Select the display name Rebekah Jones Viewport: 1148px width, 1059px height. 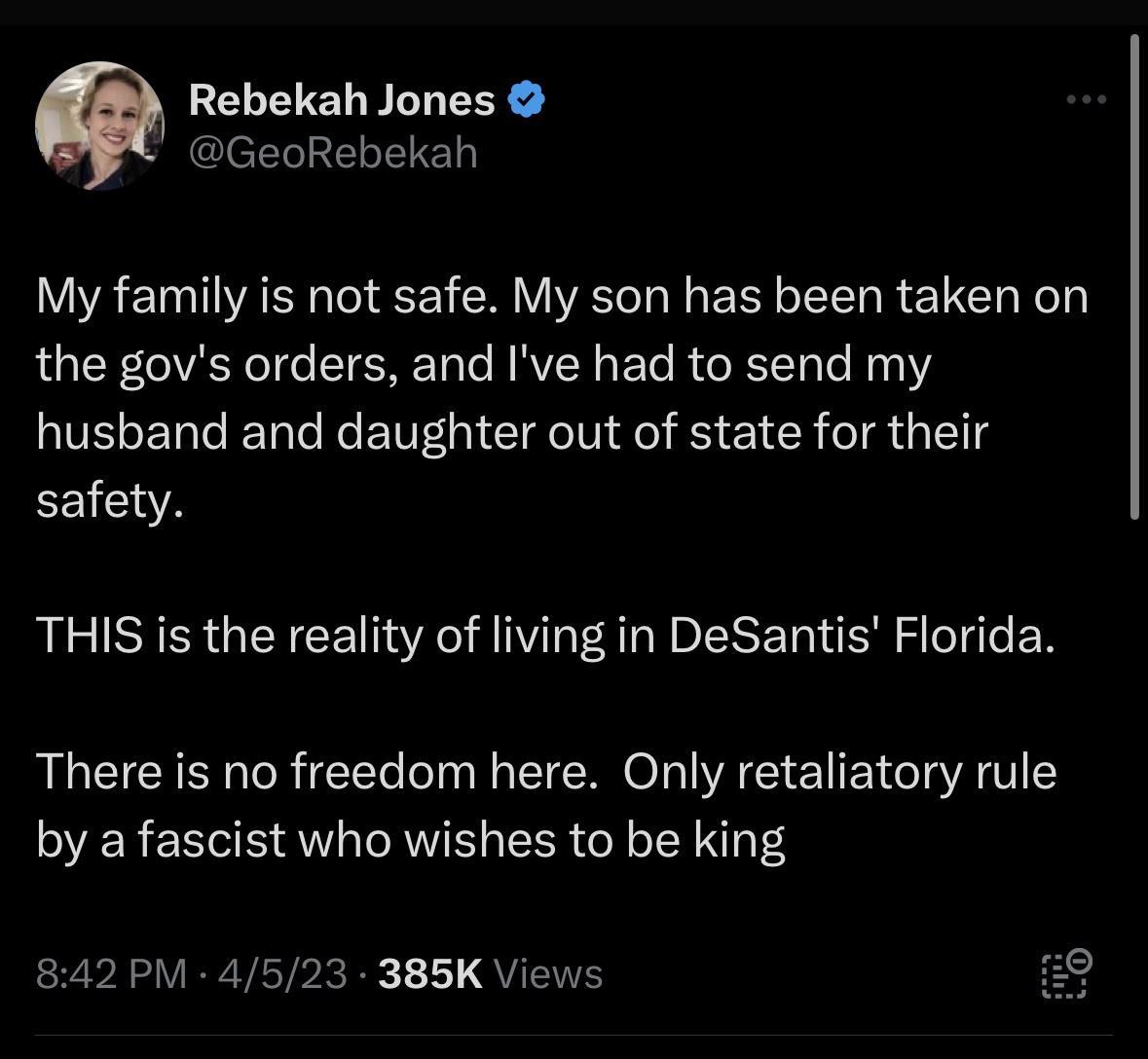pos(341,98)
